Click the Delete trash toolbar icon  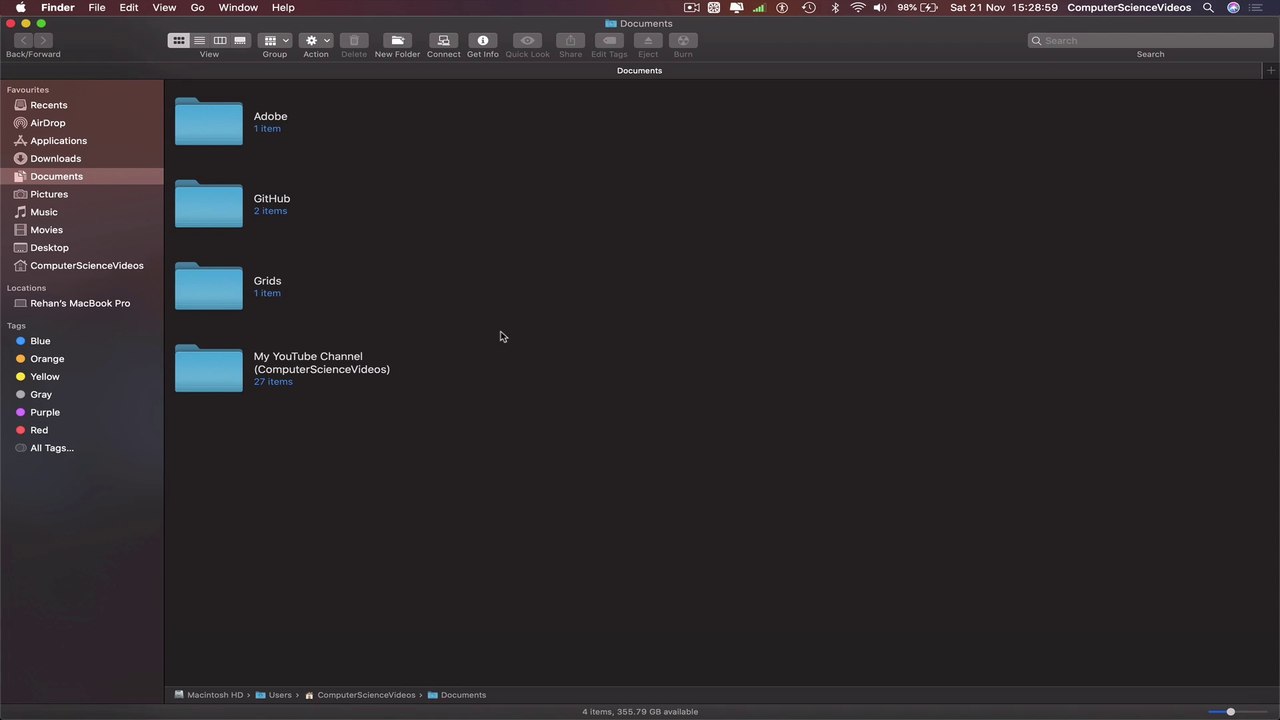[x=354, y=41]
